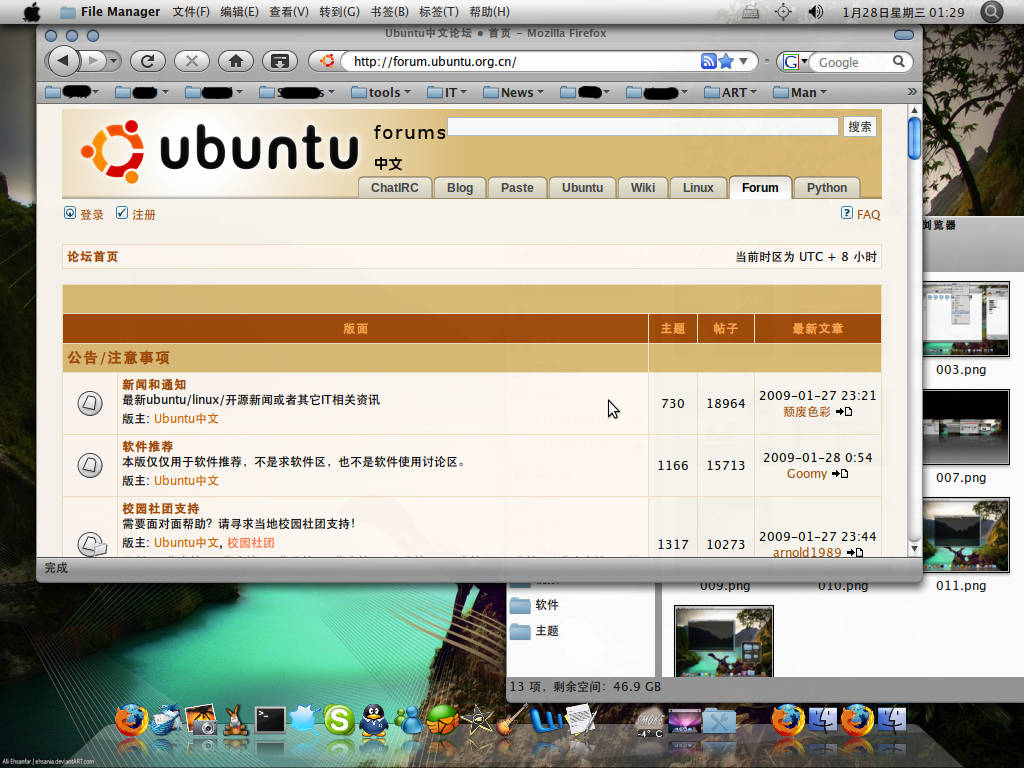
Task: Open the 新闻和通知 forum link
Action: click(154, 385)
